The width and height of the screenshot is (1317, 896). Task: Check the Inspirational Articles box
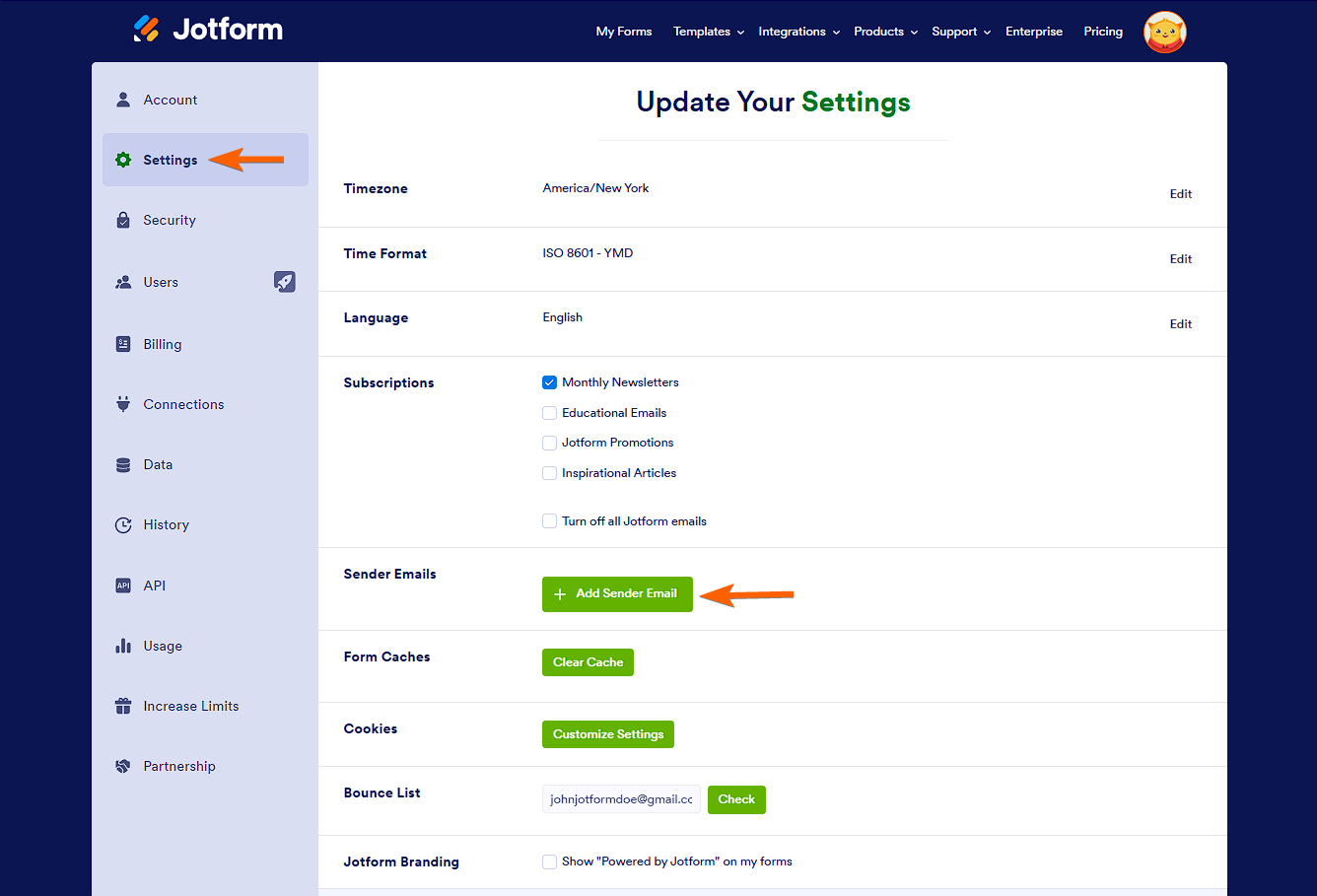point(550,473)
